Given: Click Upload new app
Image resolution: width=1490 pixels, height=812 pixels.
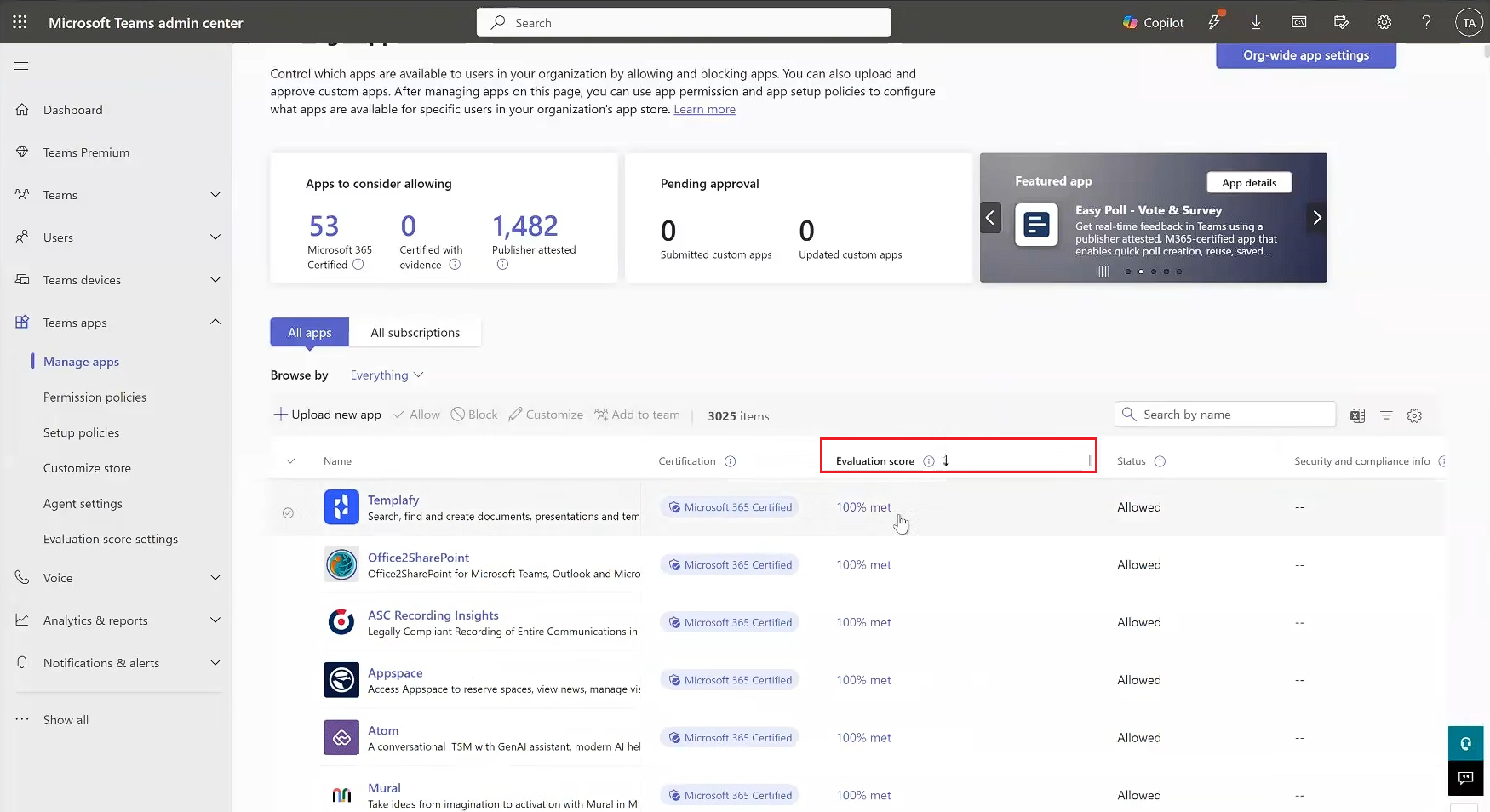Looking at the screenshot, I should pyautogui.click(x=328, y=415).
